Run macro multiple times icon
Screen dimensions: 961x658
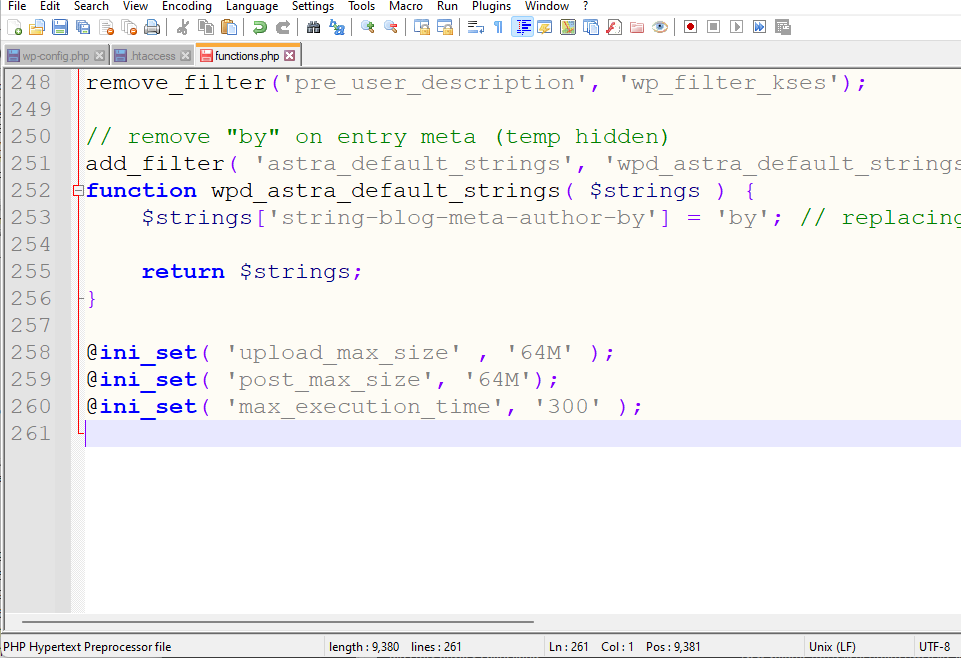click(759, 27)
